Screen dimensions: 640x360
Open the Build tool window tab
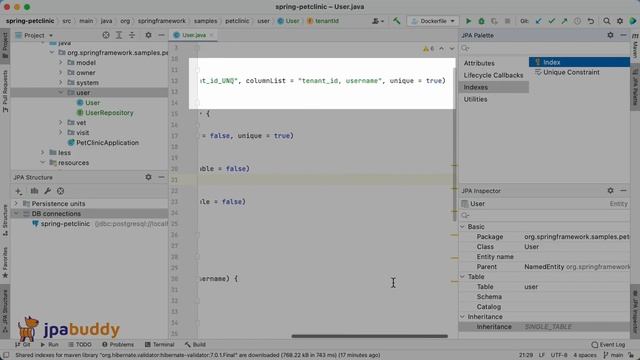[x=195, y=344]
